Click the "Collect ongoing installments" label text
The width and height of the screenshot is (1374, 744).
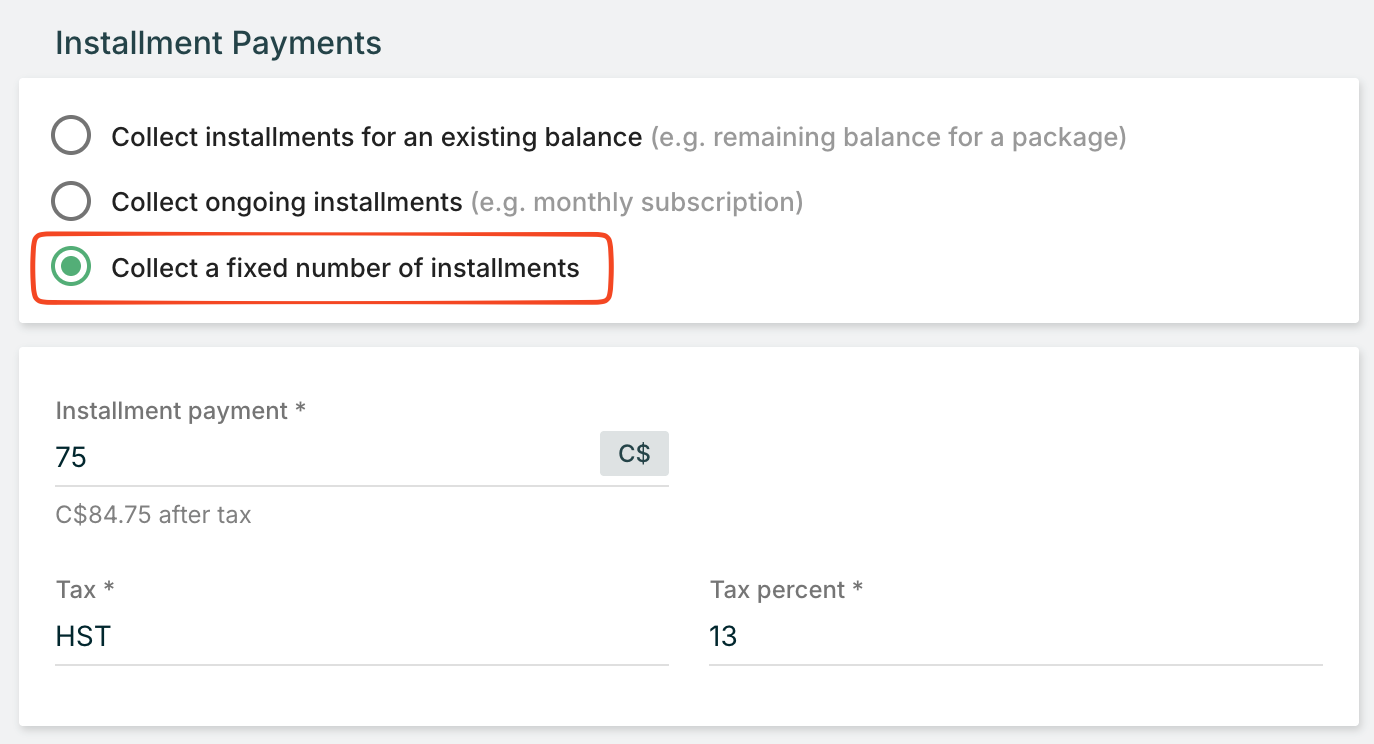286,202
